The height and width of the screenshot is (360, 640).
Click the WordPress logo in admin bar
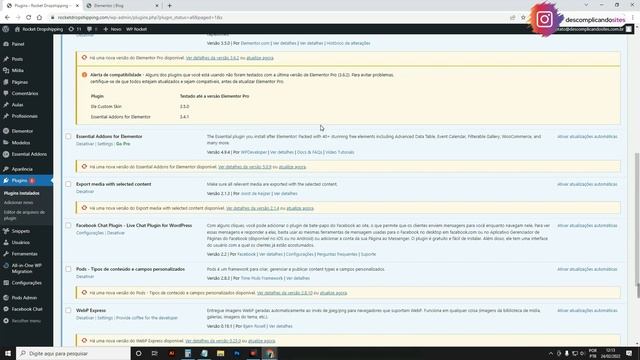[x=5, y=29]
